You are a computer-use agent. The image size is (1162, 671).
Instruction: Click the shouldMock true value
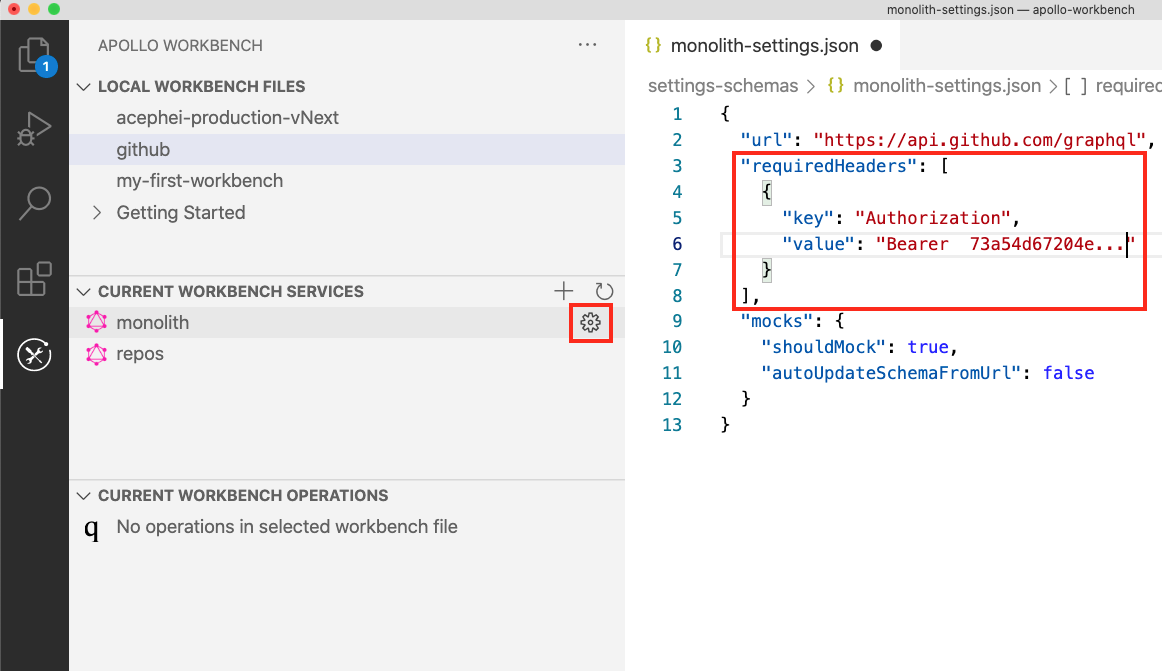tap(928, 347)
